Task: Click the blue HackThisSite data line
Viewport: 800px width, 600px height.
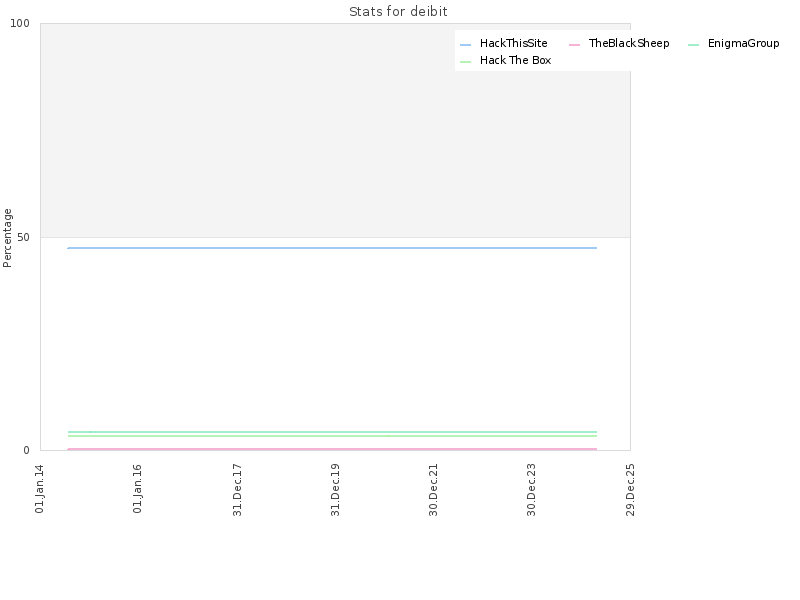Action: tap(332, 248)
